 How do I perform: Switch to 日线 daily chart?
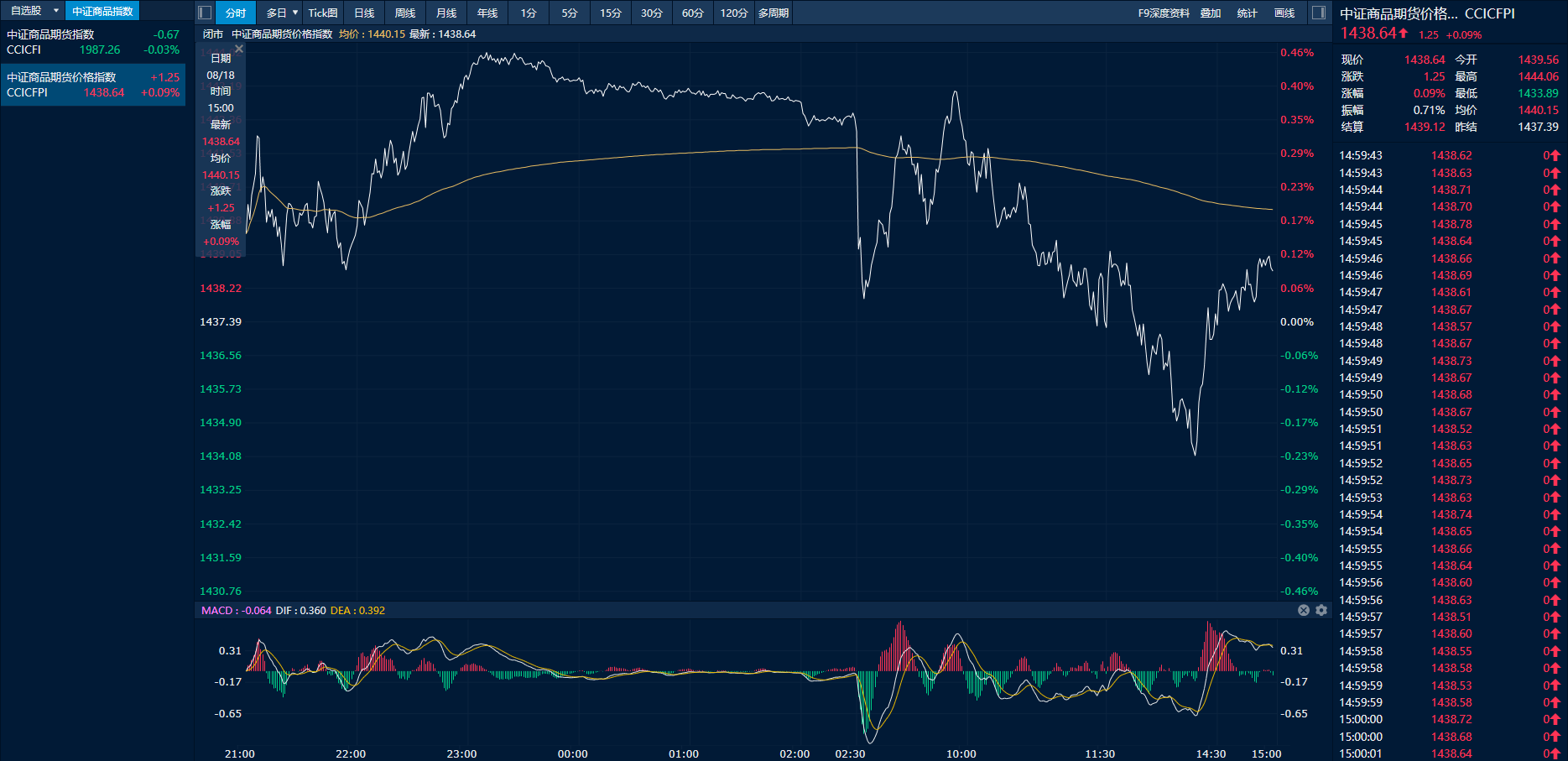(364, 13)
